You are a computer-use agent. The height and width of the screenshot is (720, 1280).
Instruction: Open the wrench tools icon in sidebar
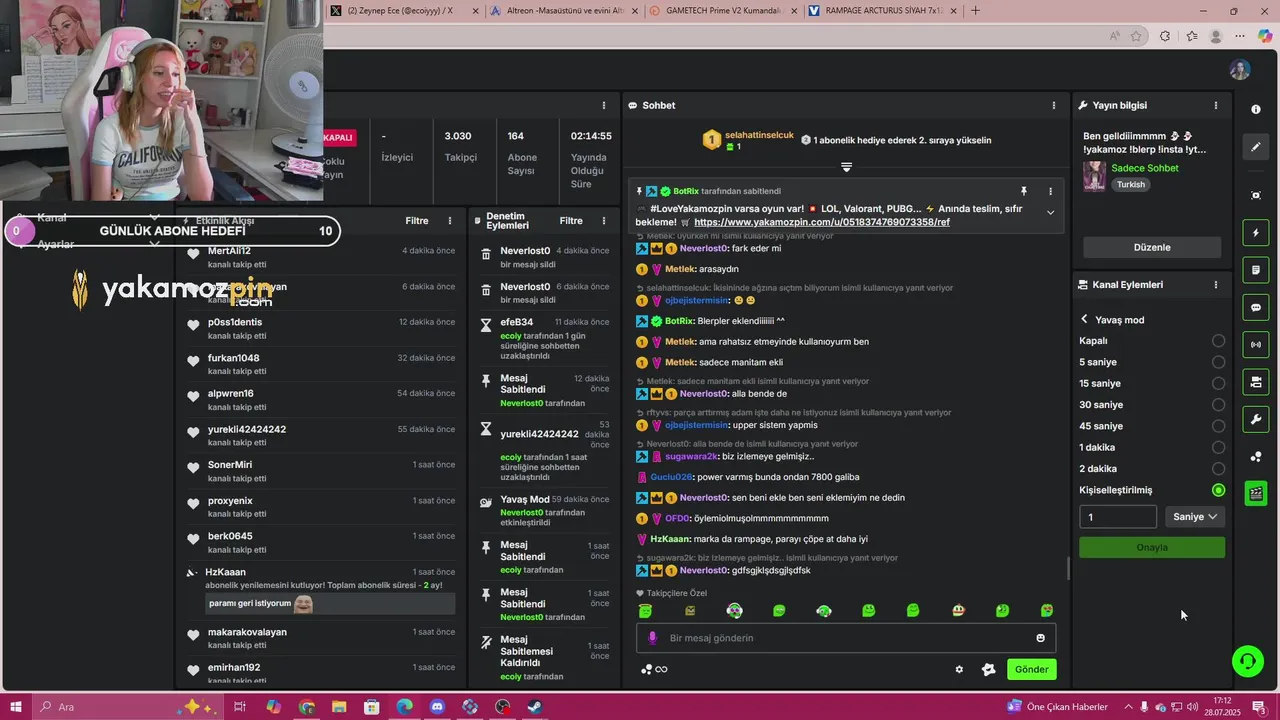coord(1256,419)
